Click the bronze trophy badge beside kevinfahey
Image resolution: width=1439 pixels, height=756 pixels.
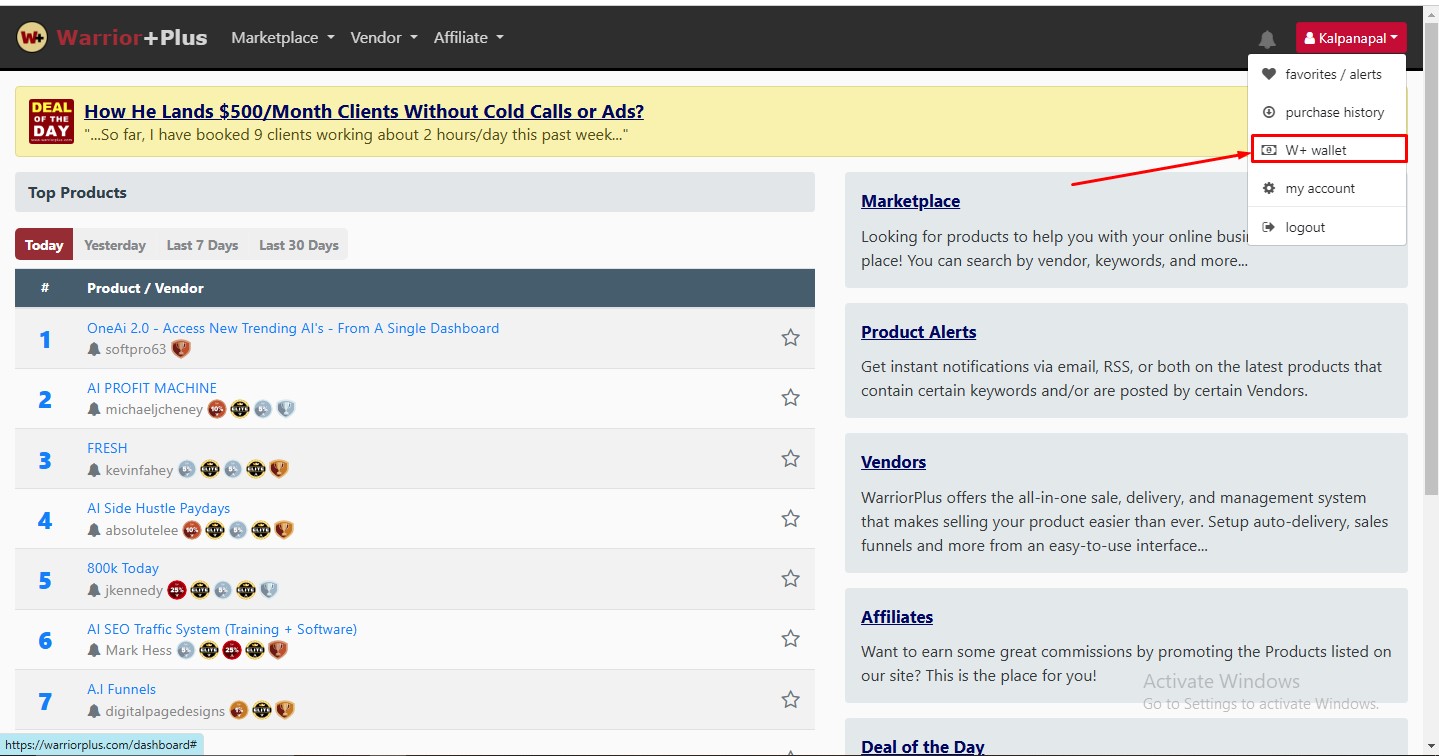(x=279, y=469)
